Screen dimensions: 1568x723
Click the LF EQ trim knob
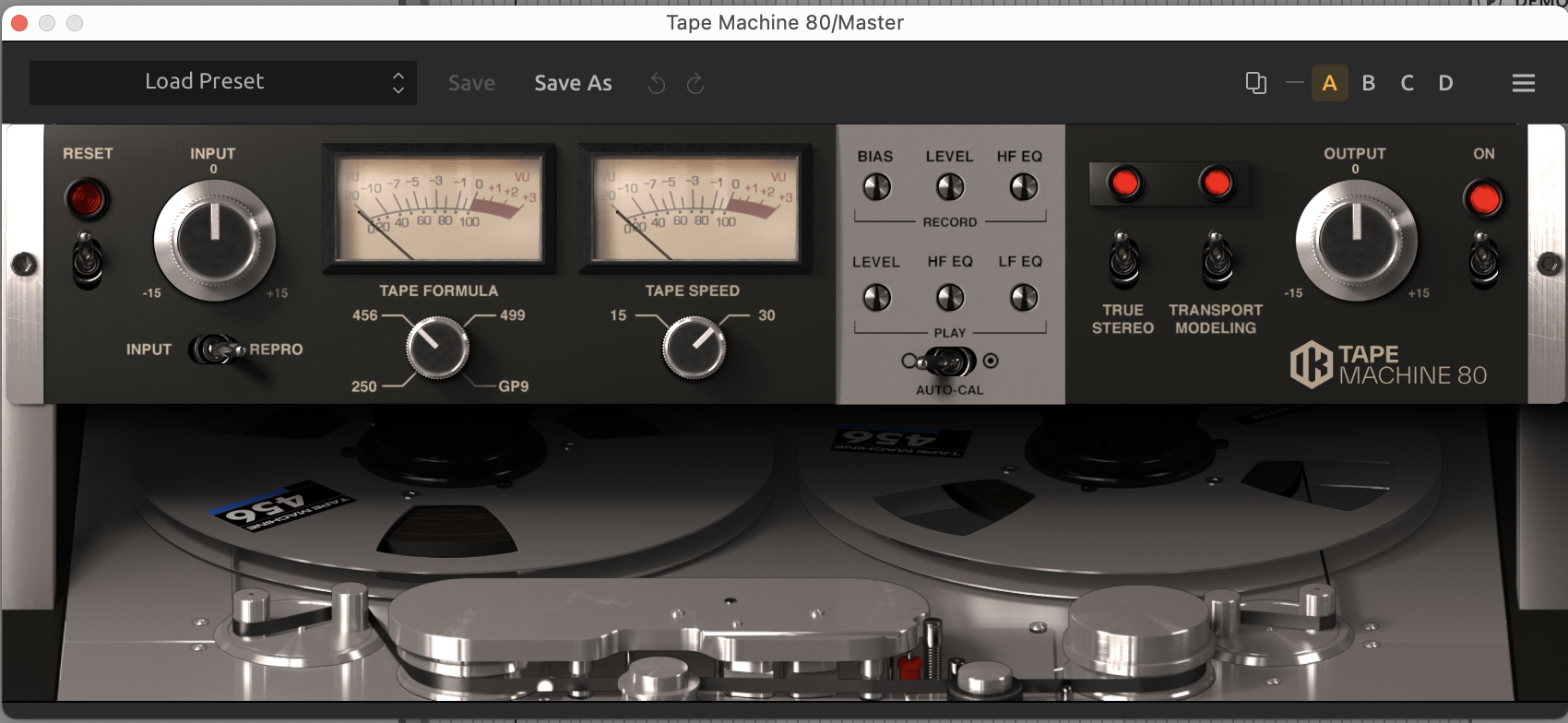[x=1024, y=297]
